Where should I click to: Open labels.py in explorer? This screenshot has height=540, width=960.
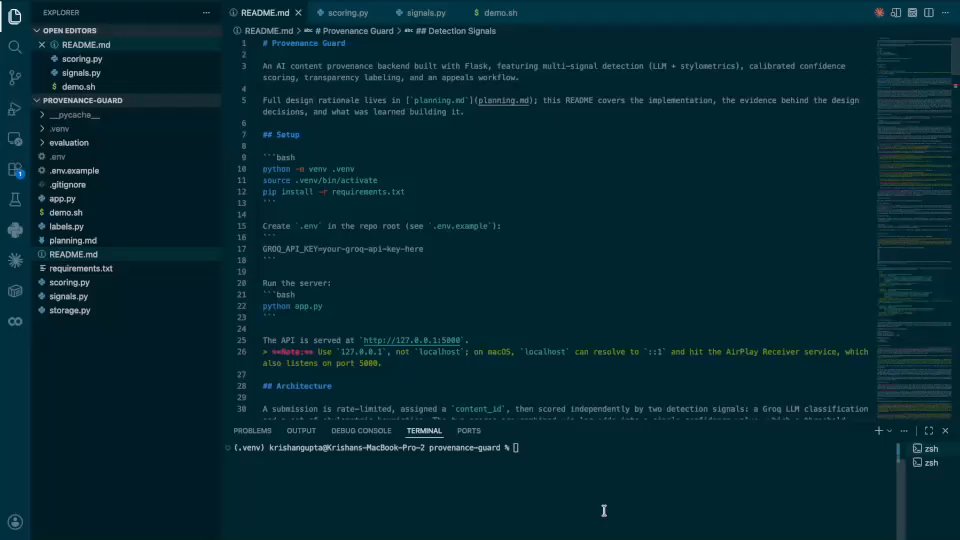pyautogui.click(x=66, y=227)
